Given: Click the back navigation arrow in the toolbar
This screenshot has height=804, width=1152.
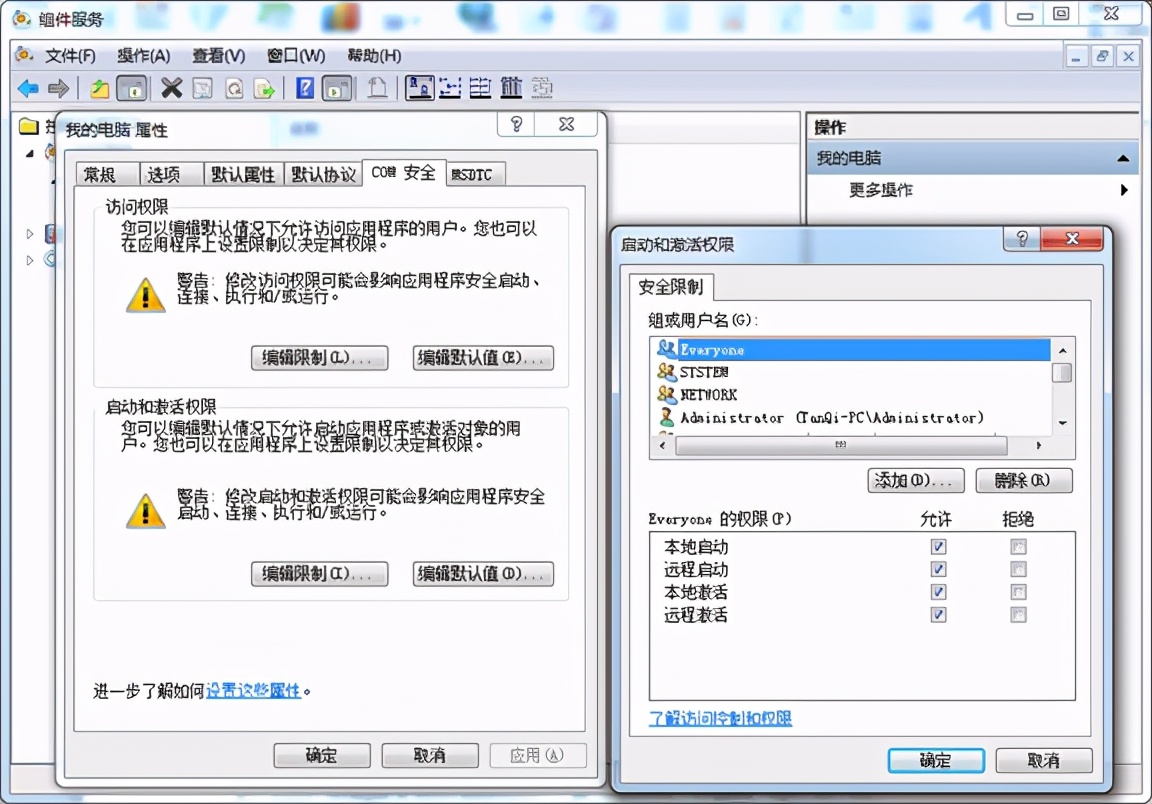Looking at the screenshot, I should (x=27, y=88).
